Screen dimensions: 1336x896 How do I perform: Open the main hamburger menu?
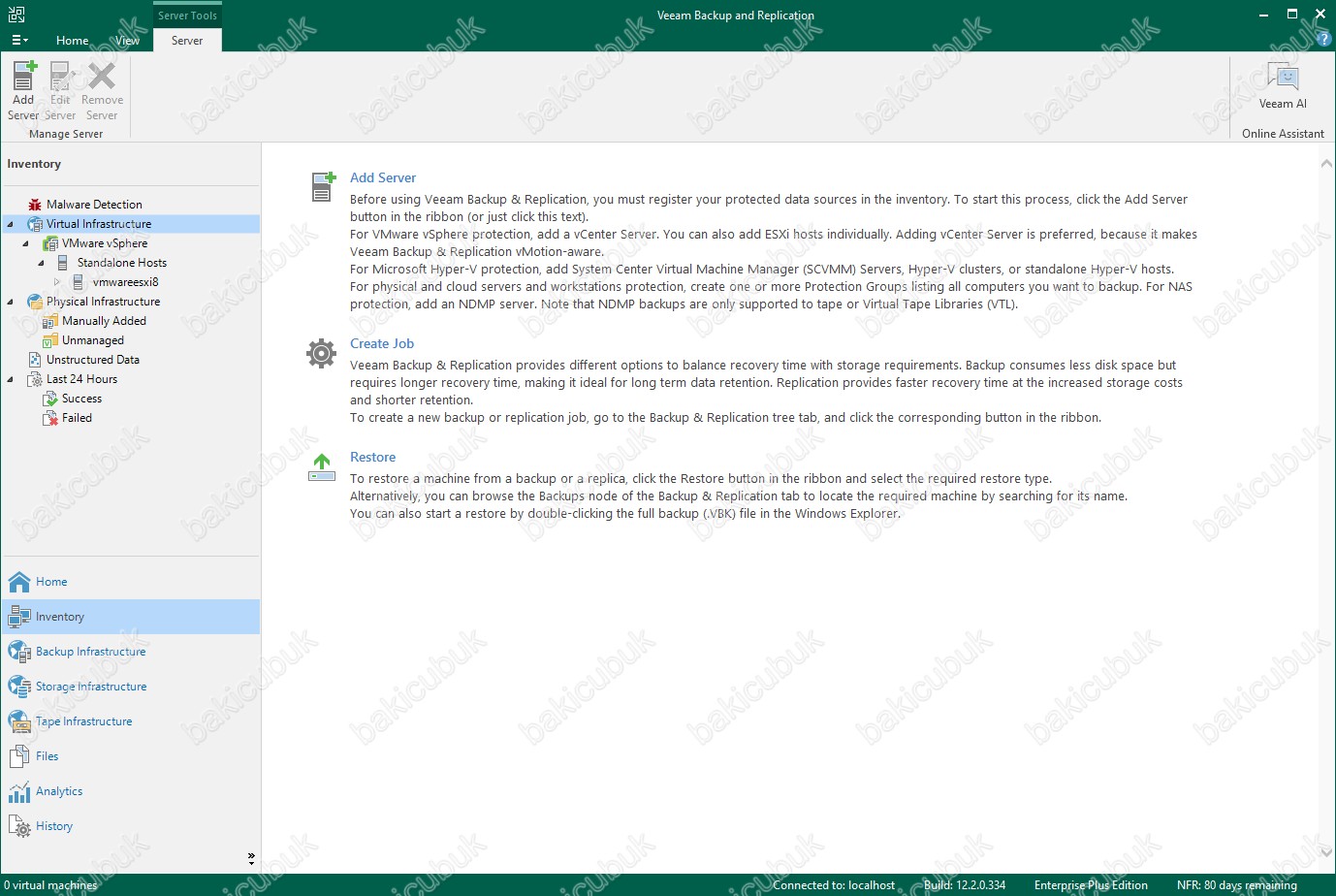[19, 40]
